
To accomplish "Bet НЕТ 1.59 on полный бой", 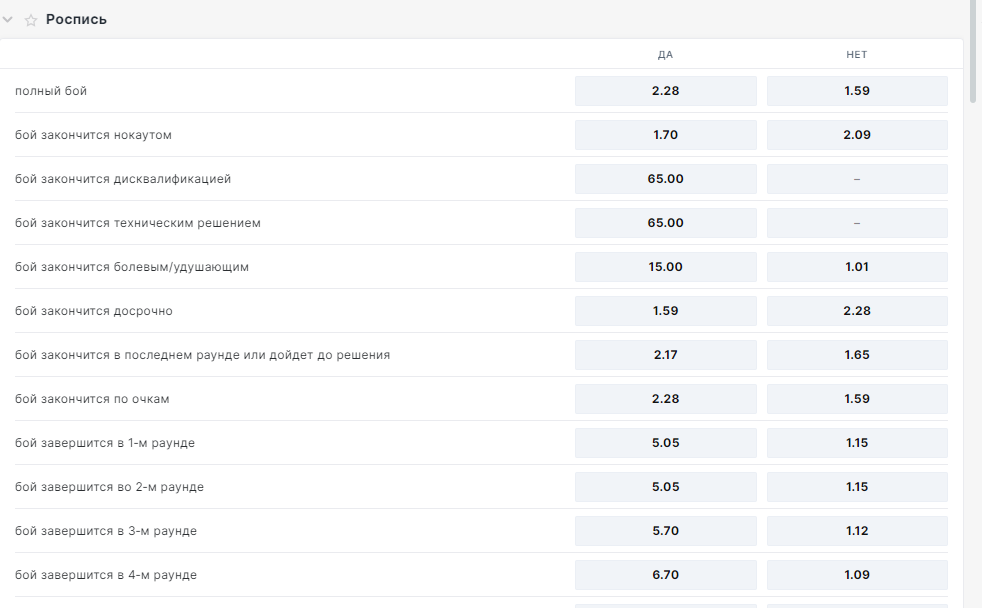I will [x=857, y=91].
